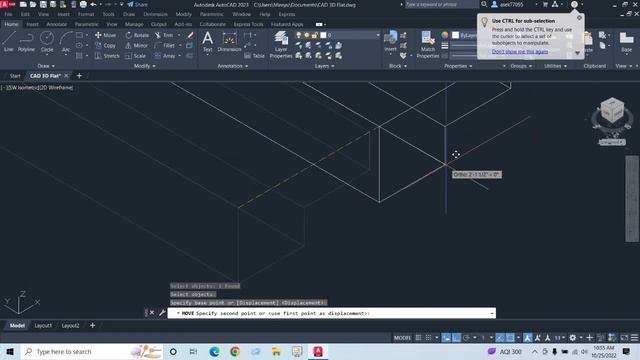Click the Trim command
Viewport: 640px width, 360px height.
coord(164,35)
